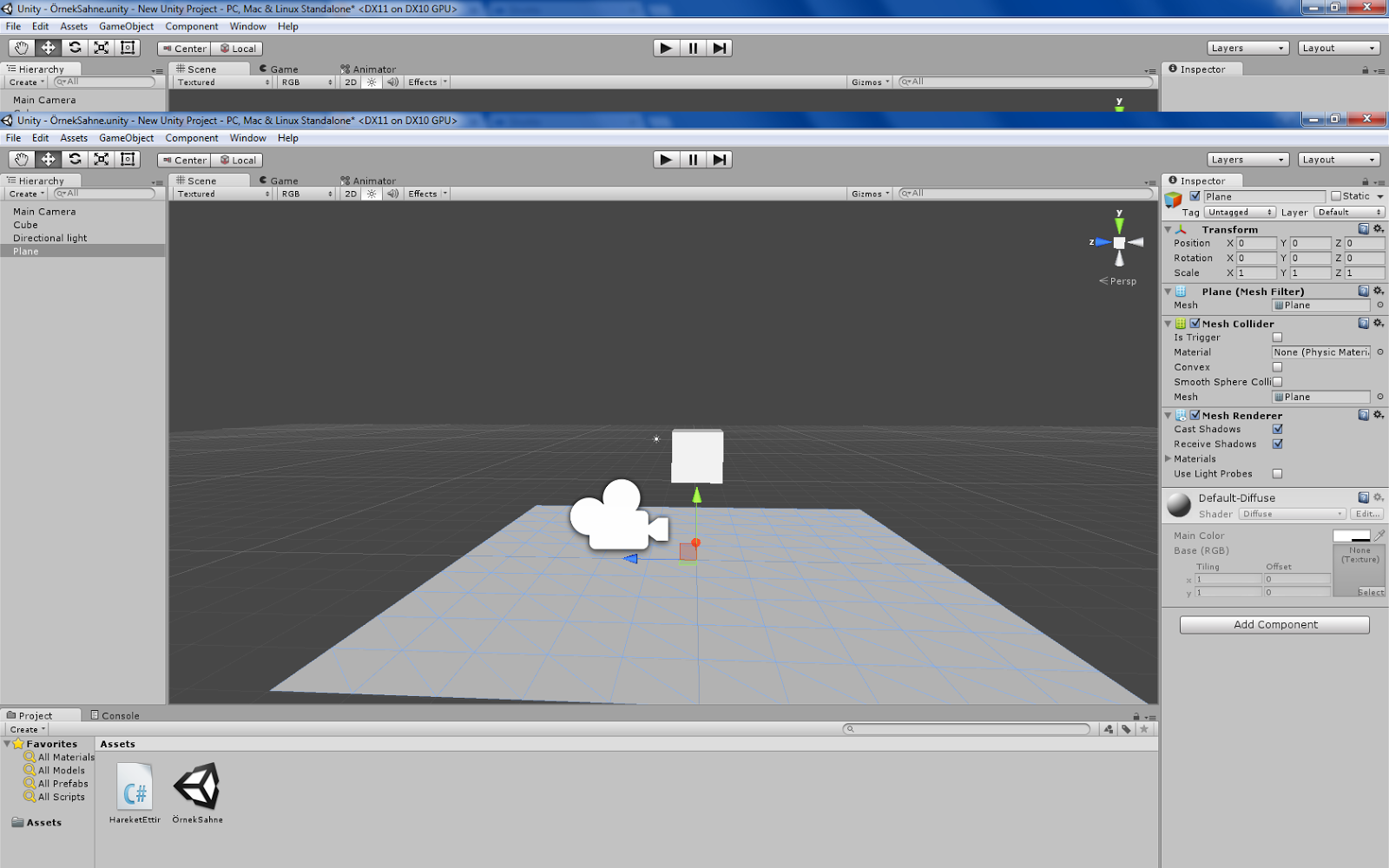
Task: Click the Pause button in the toolbar
Action: pos(692,159)
